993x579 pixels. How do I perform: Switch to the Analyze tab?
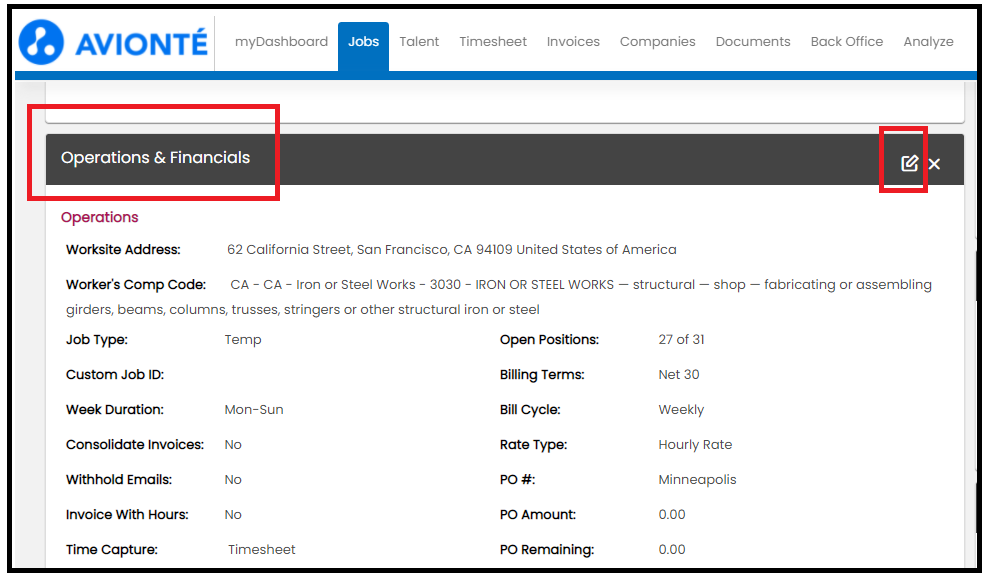tap(928, 42)
